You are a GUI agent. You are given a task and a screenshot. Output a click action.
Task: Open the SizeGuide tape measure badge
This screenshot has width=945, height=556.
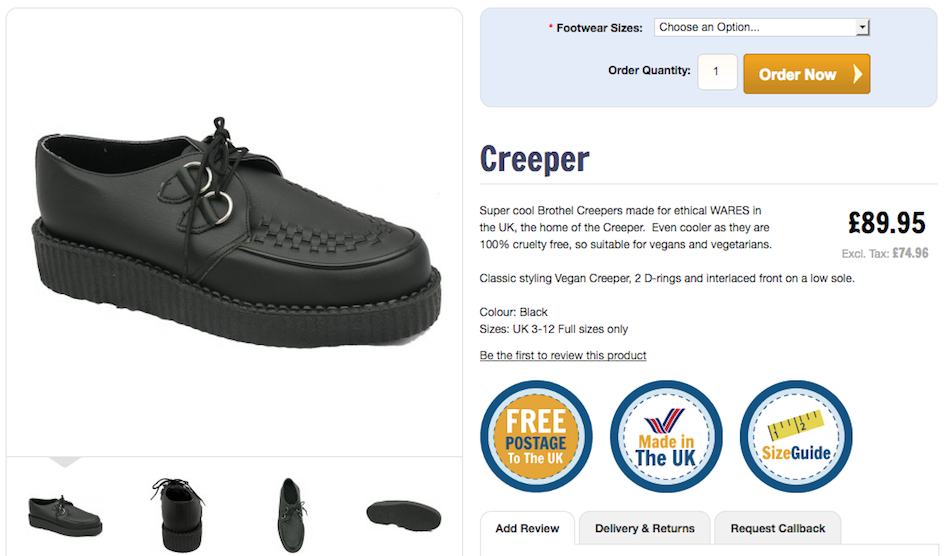[796, 436]
